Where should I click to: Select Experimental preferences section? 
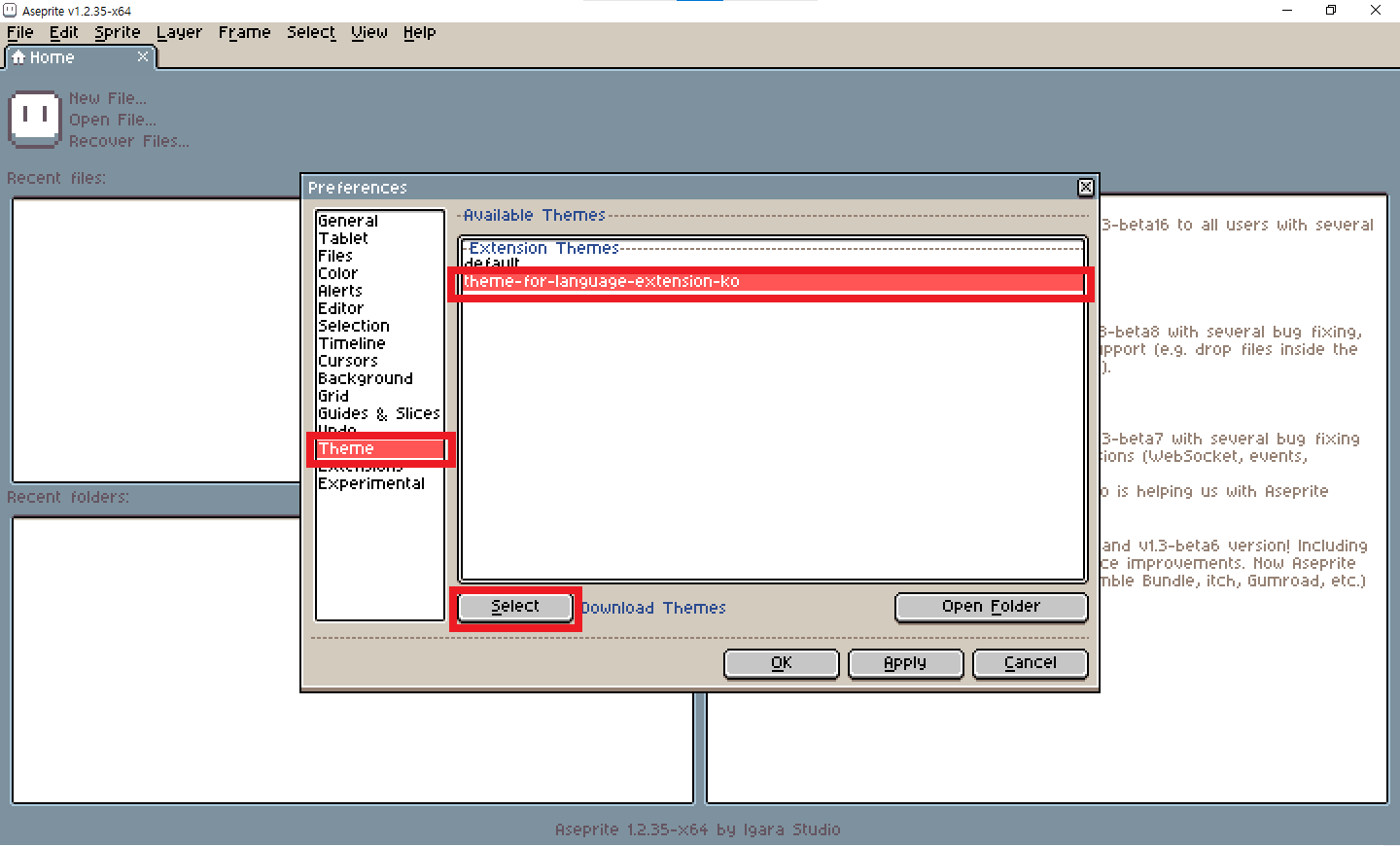[x=380, y=483]
